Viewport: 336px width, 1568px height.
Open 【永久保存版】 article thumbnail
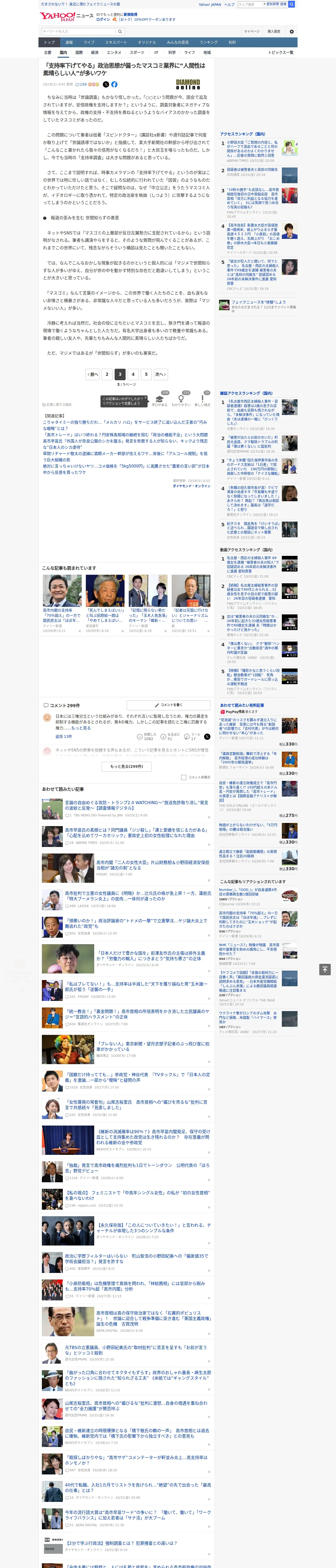tap(68, 1231)
